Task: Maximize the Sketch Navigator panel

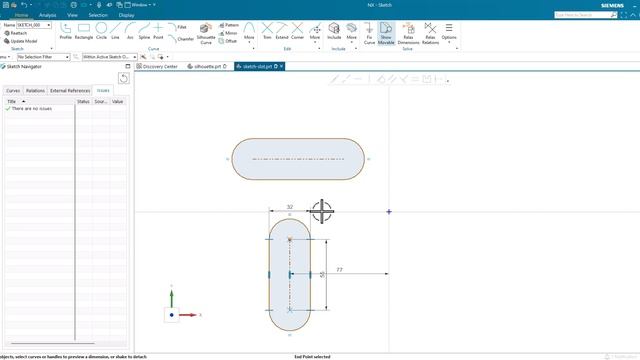Action: [128, 66]
